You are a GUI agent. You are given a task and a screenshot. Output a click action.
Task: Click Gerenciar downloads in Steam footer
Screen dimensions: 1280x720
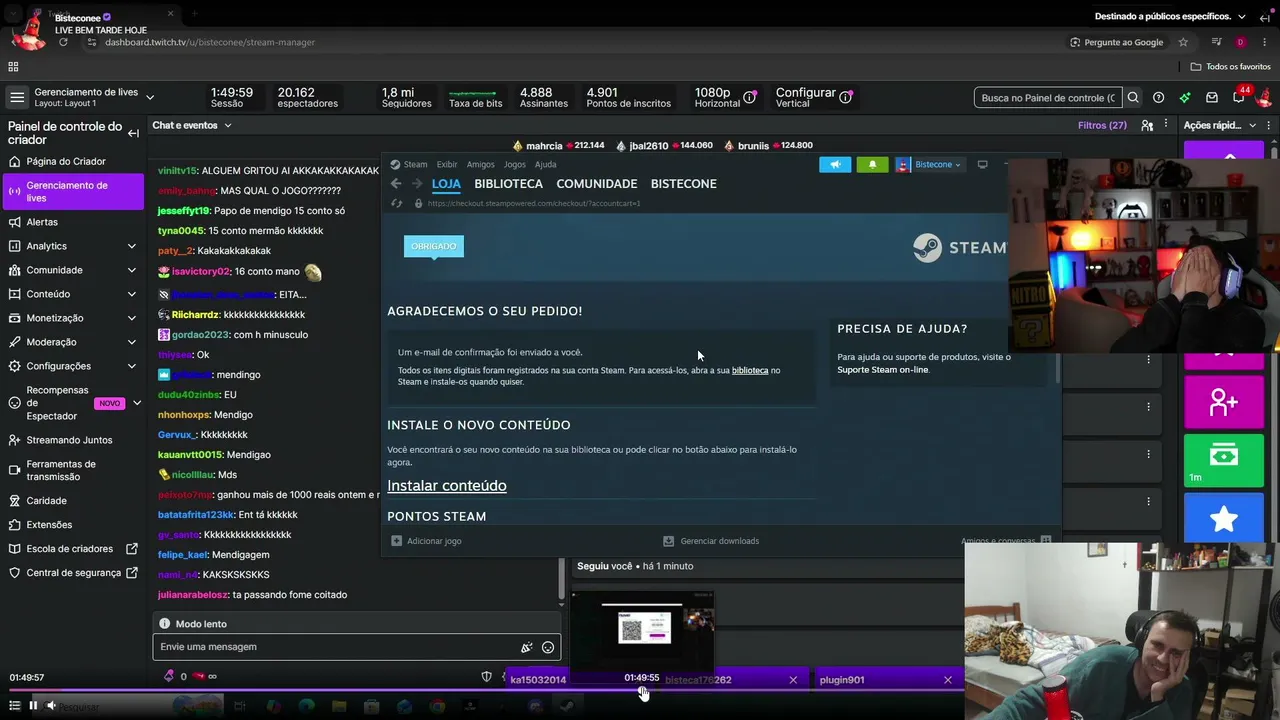(x=711, y=541)
